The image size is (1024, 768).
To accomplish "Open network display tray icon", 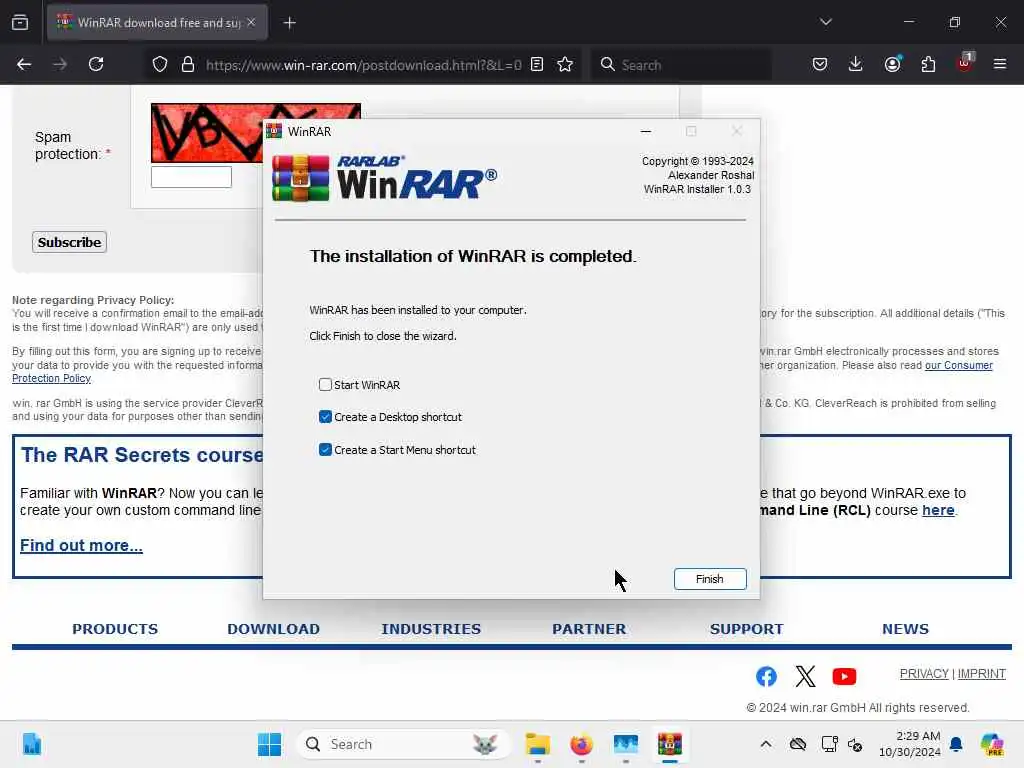I will tap(829, 744).
